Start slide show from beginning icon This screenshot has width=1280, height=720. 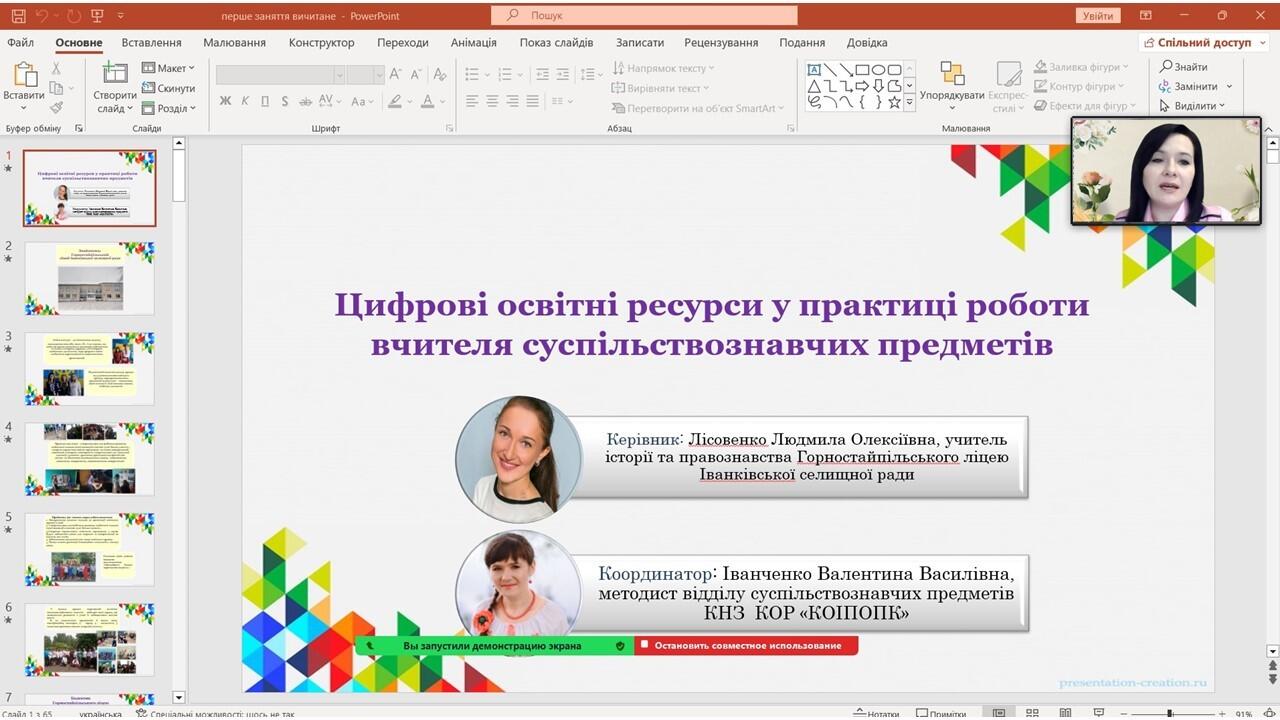coord(98,16)
